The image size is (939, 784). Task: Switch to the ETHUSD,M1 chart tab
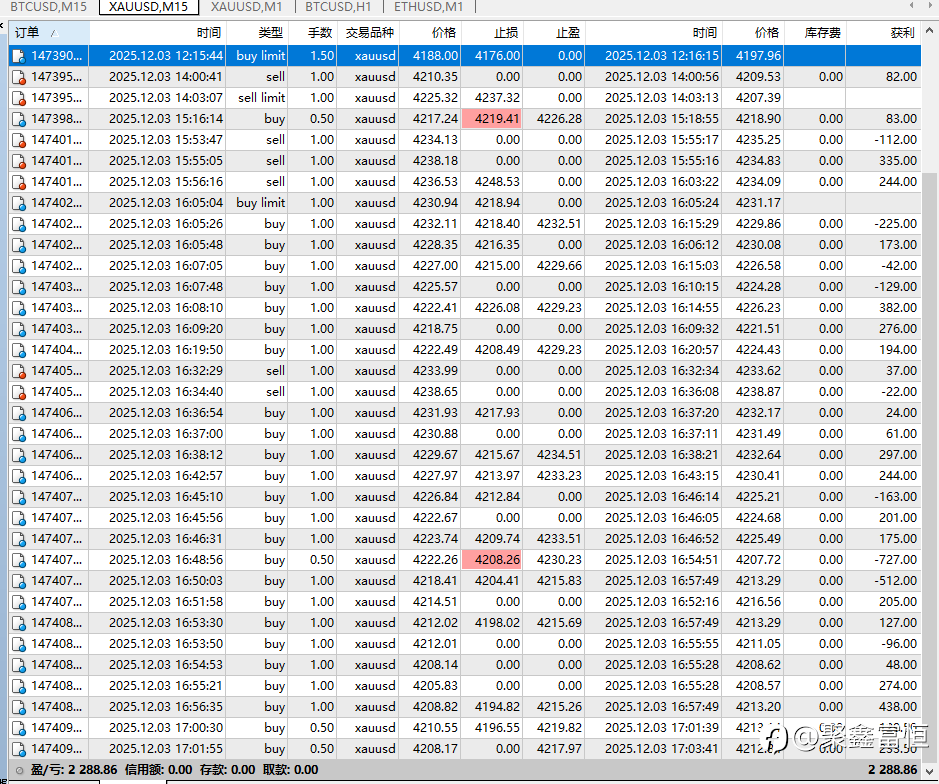tap(428, 7)
